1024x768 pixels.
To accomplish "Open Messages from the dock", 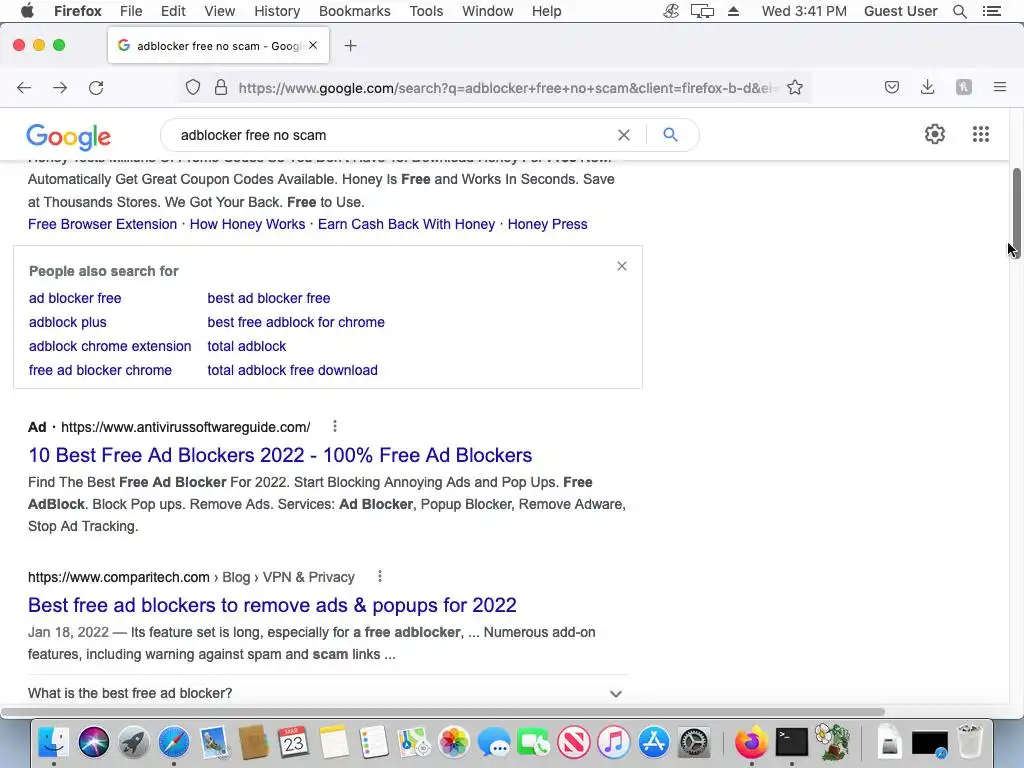I will pyautogui.click(x=494, y=742).
